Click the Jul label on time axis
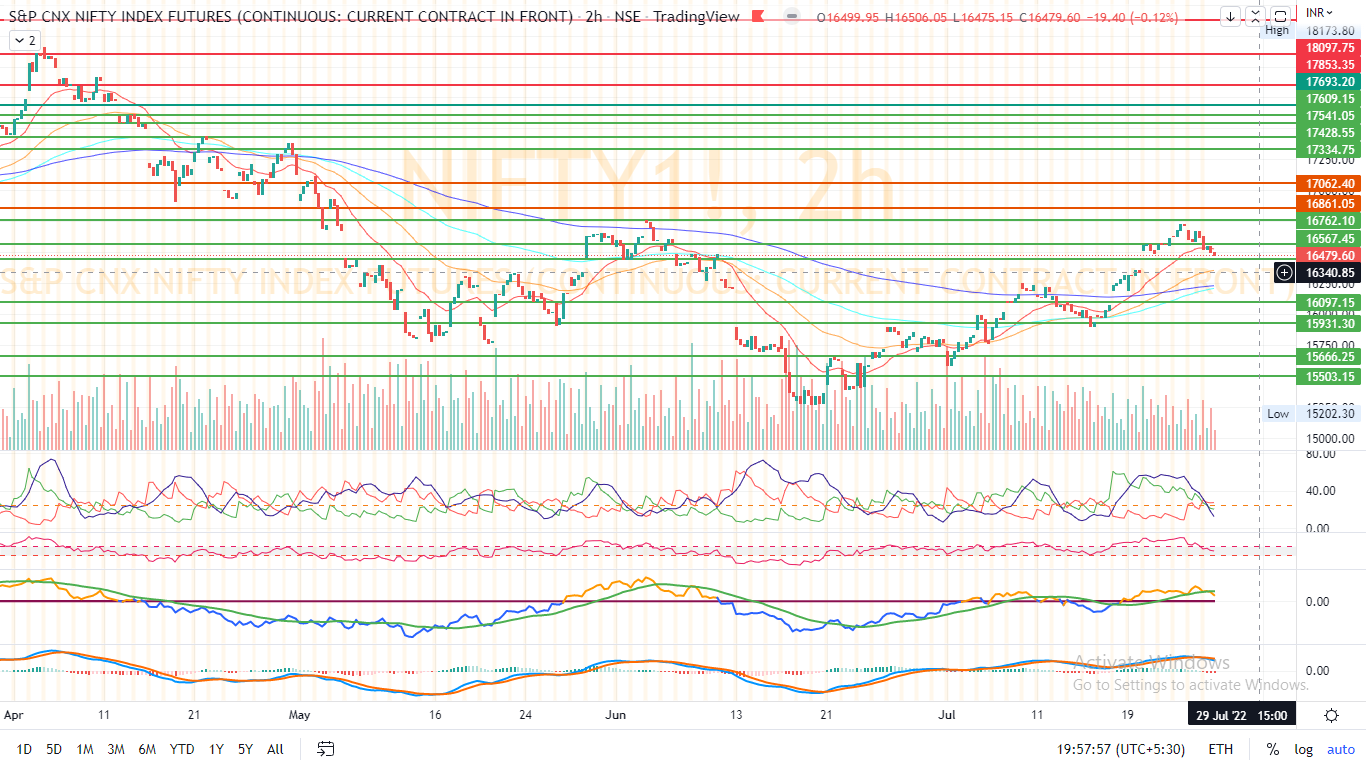The image size is (1366, 768). [948, 716]
